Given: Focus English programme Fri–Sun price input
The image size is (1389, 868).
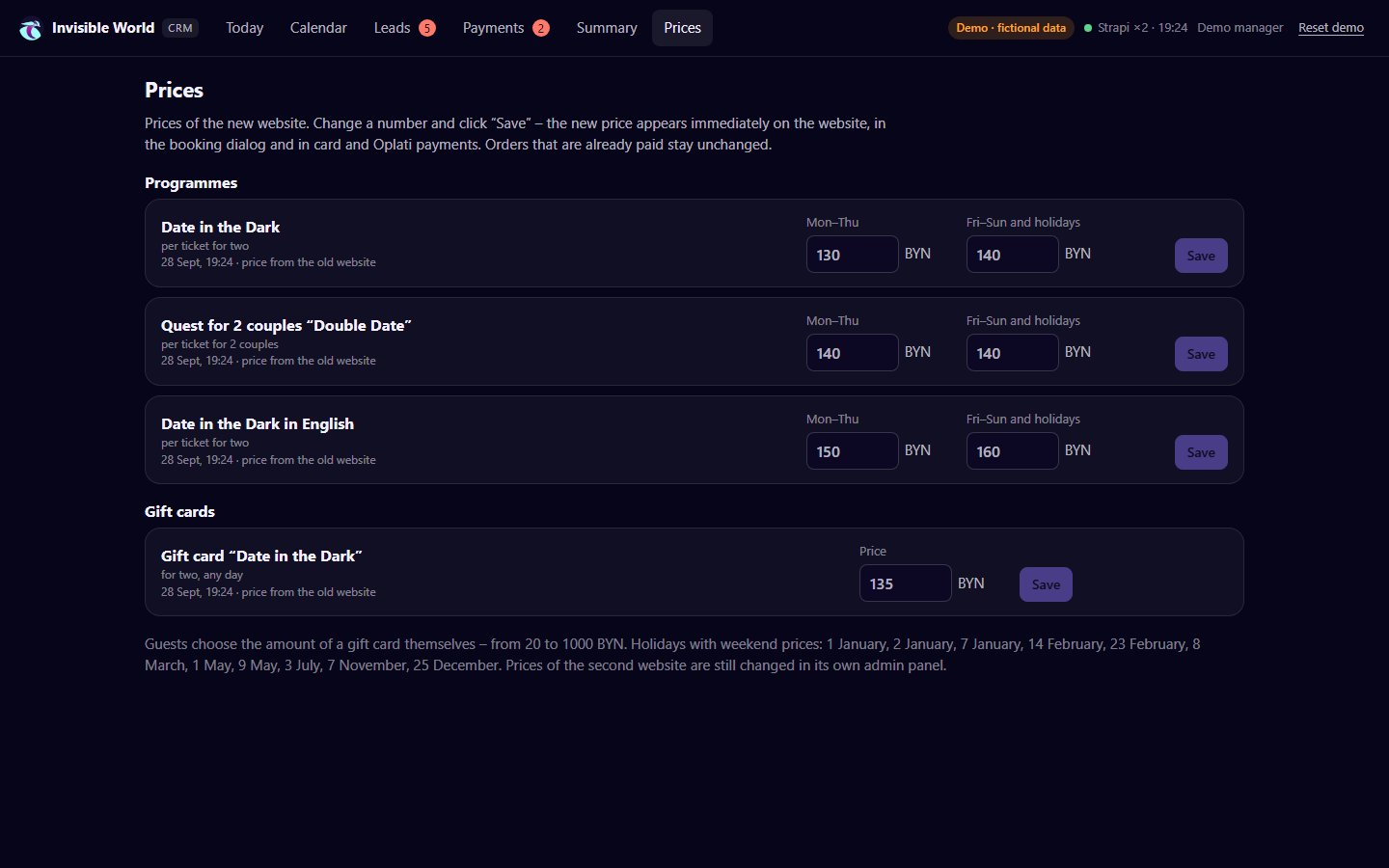Looking at the screenshot, I should (1013, 451).
